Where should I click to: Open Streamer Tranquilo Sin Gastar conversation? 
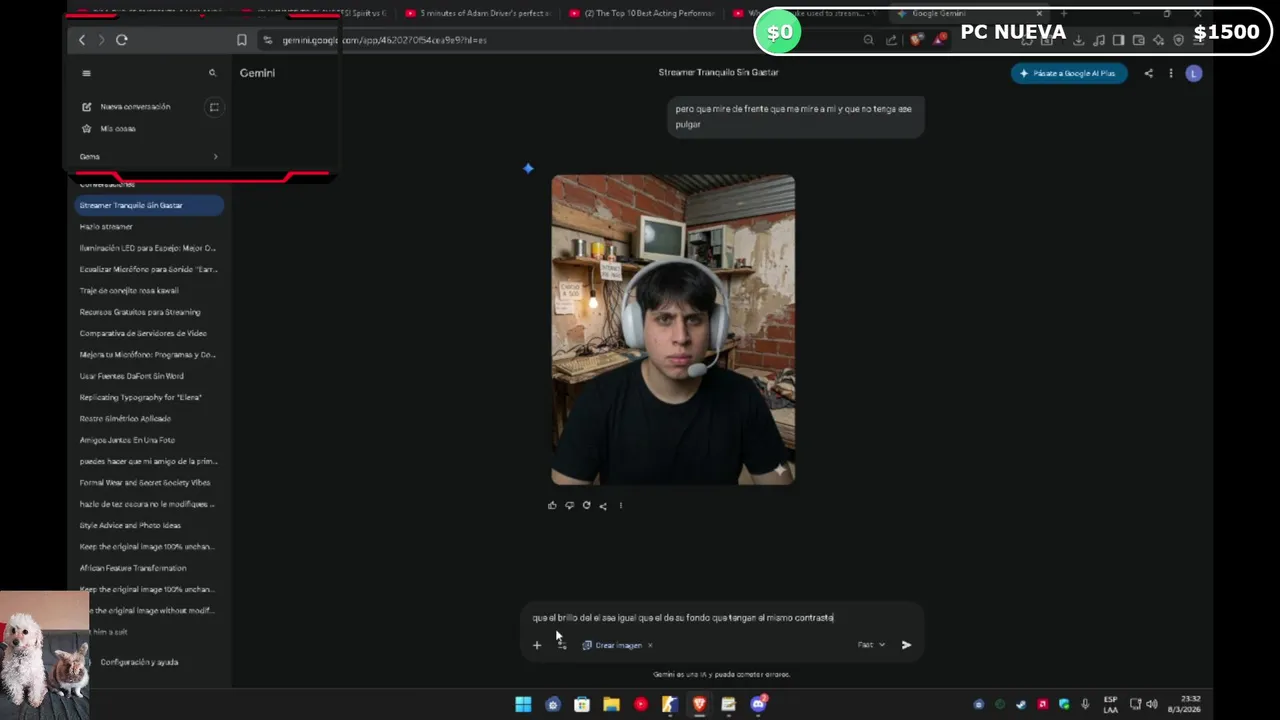150,205
